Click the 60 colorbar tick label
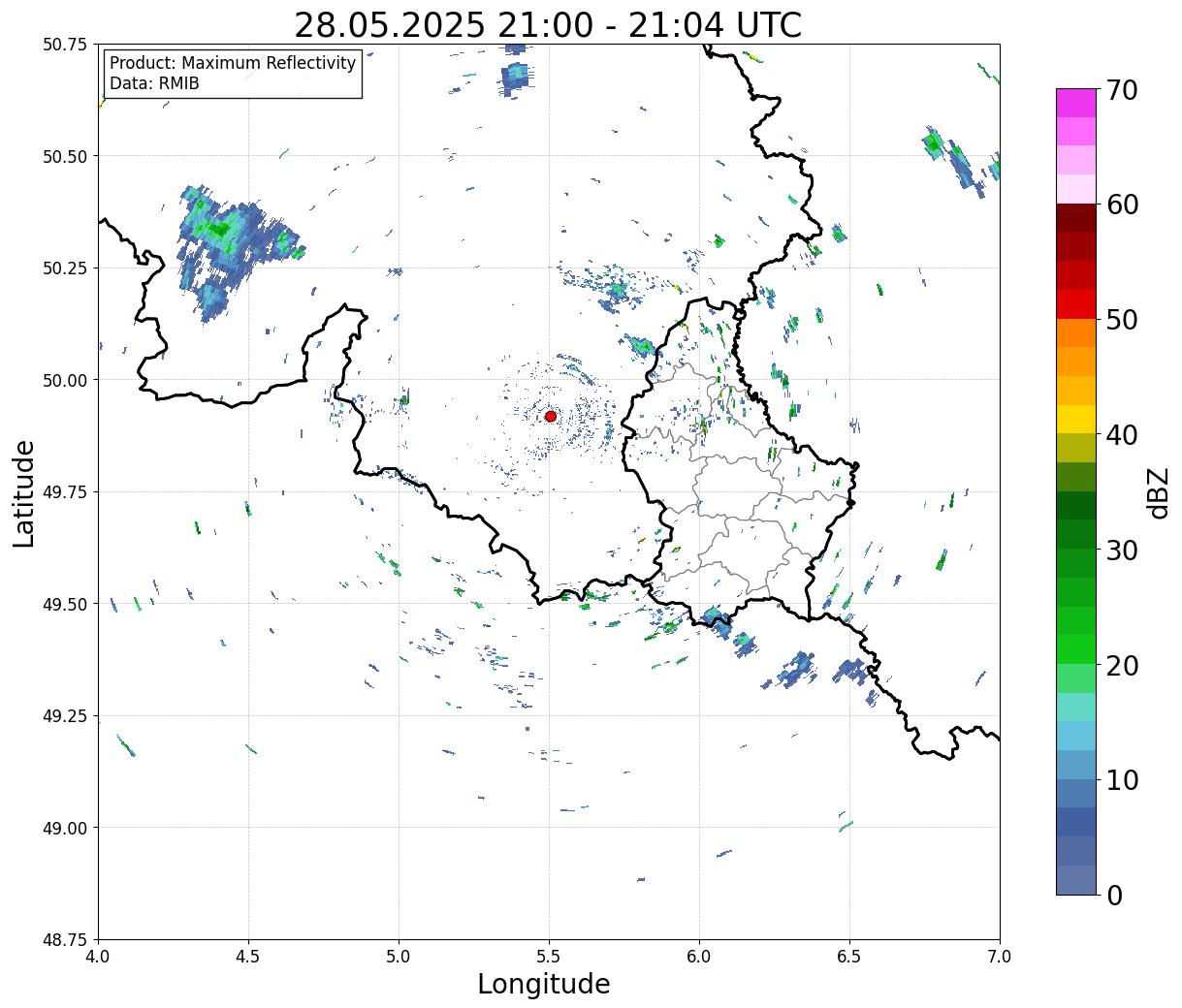The image size is (1182, 1008). click(x=1122, y=205)
